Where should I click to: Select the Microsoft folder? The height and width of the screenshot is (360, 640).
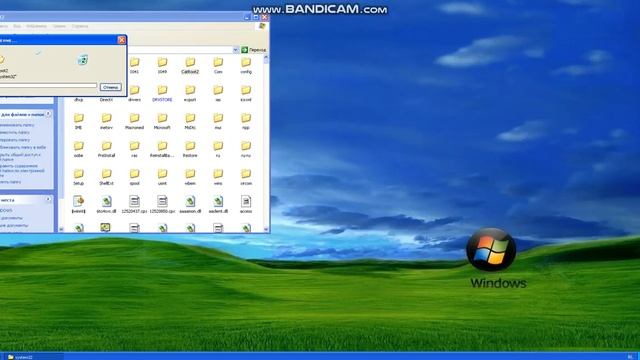click(x=162, y=121)
